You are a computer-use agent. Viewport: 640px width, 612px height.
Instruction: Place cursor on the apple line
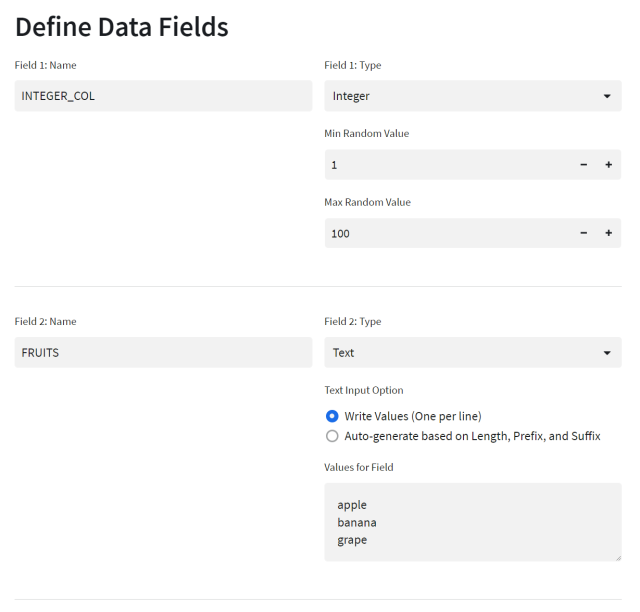[353, 505]
